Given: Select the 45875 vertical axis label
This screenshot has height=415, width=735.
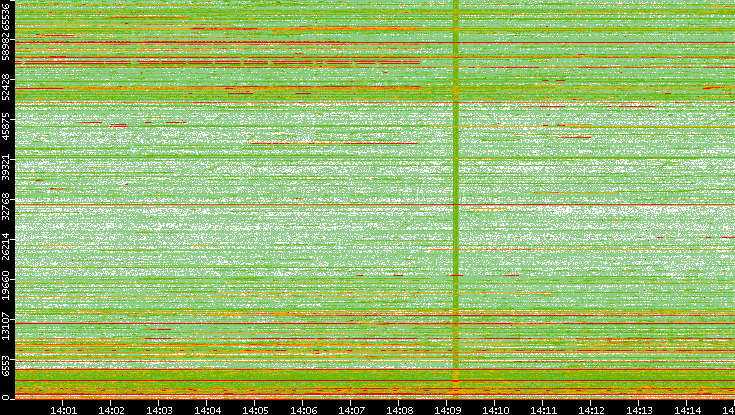Looking at the screenshot, I should 5,126.
